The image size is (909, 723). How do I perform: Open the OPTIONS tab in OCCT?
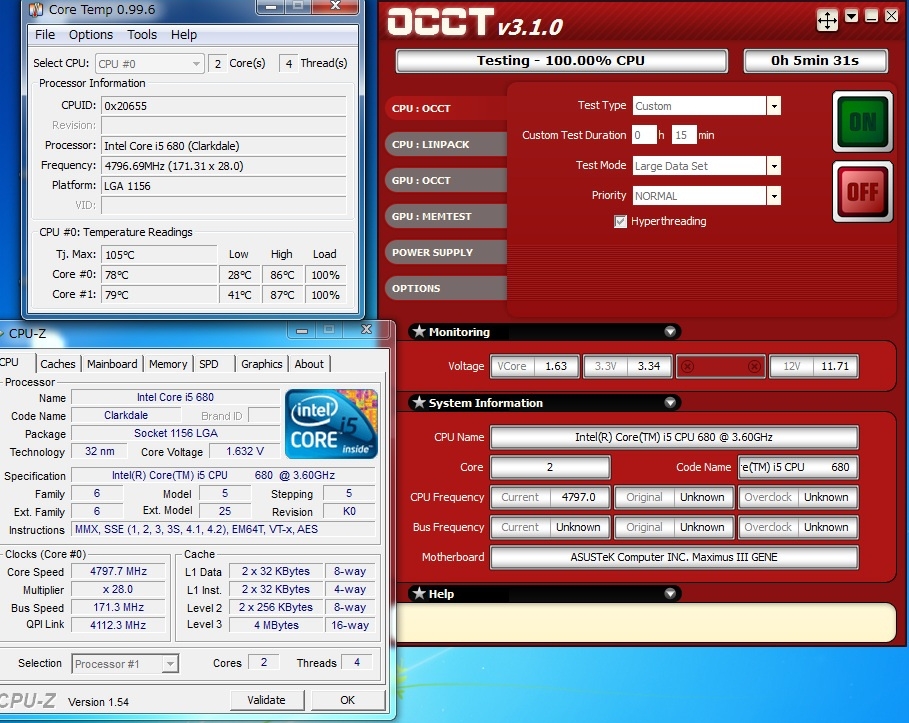[445, 288]
